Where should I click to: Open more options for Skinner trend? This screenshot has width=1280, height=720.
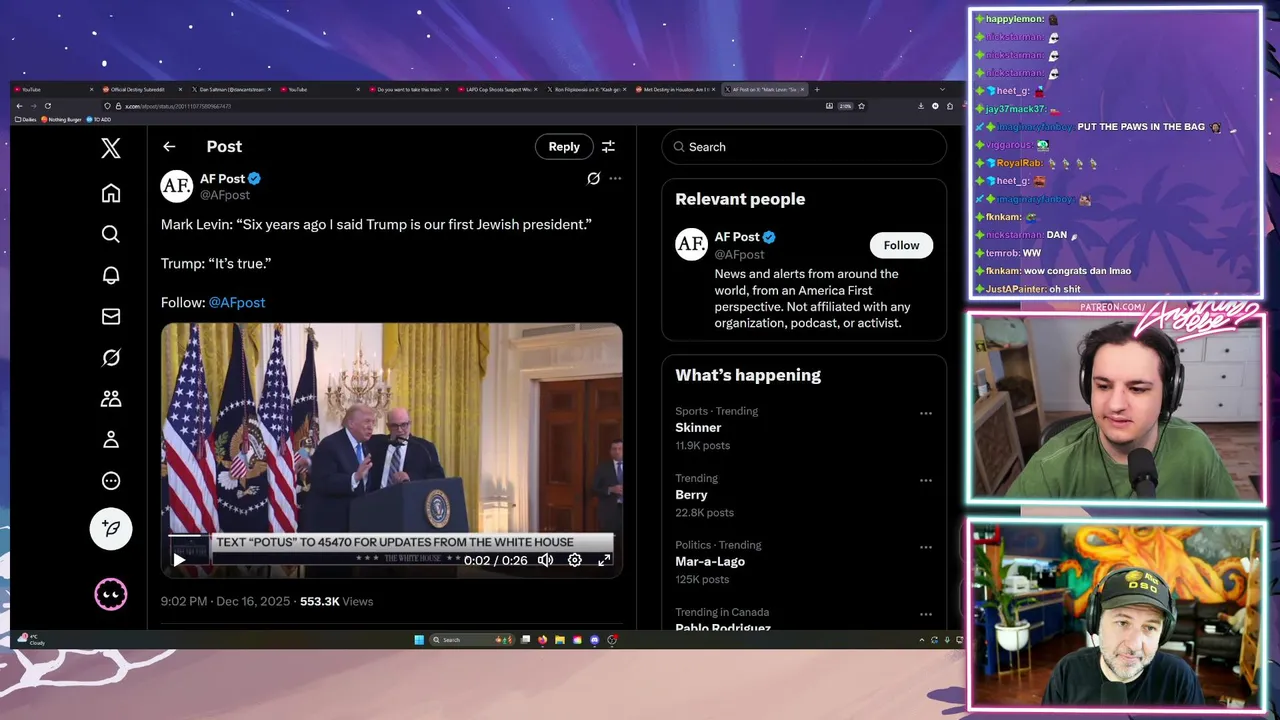[926, 413]
